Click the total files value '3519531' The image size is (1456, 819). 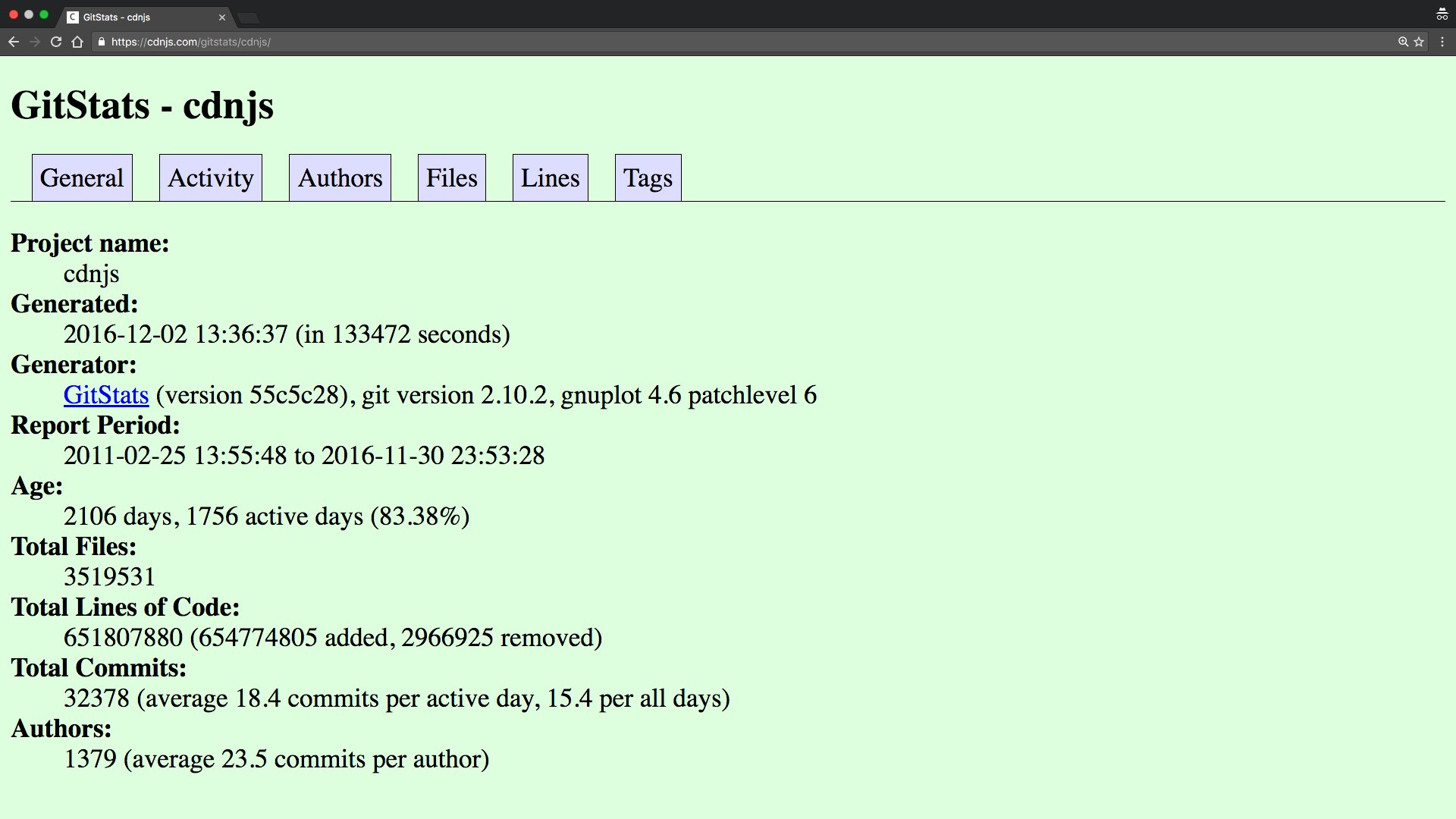109,577
